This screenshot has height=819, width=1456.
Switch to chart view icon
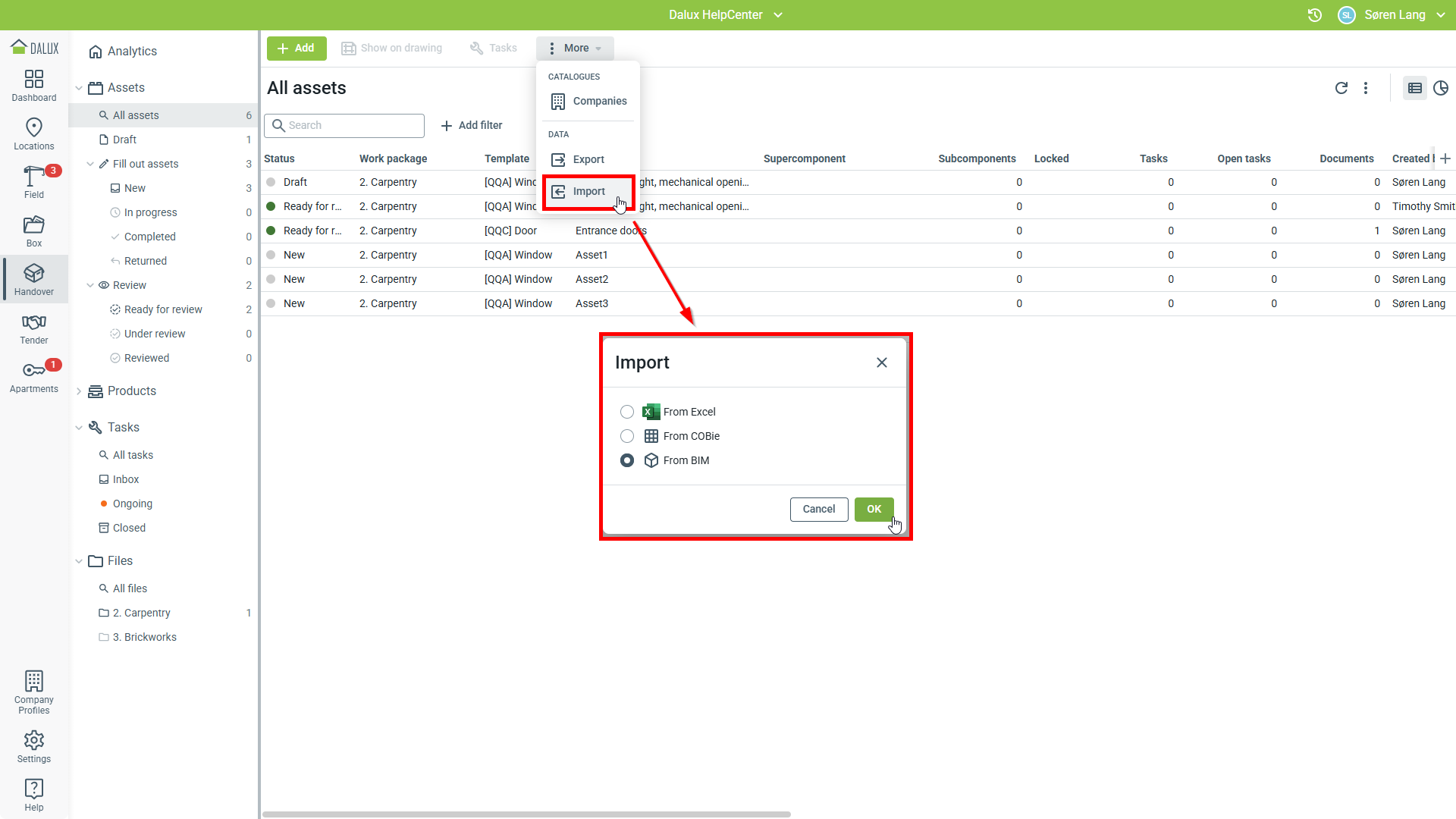(1441, 88)
